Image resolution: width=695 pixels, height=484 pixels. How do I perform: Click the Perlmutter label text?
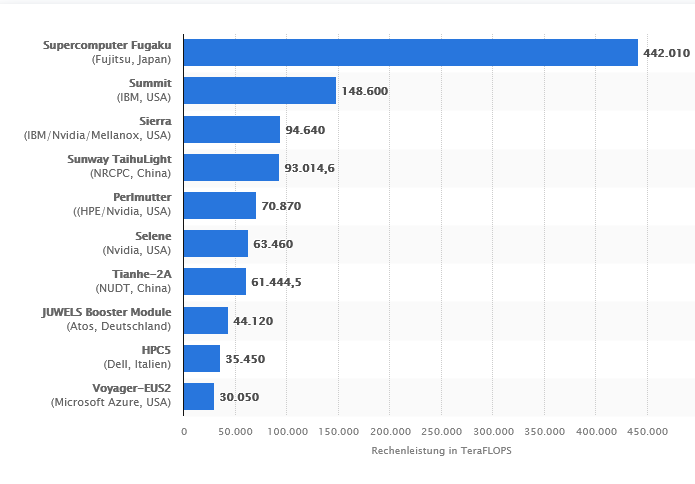click(142, 197)
